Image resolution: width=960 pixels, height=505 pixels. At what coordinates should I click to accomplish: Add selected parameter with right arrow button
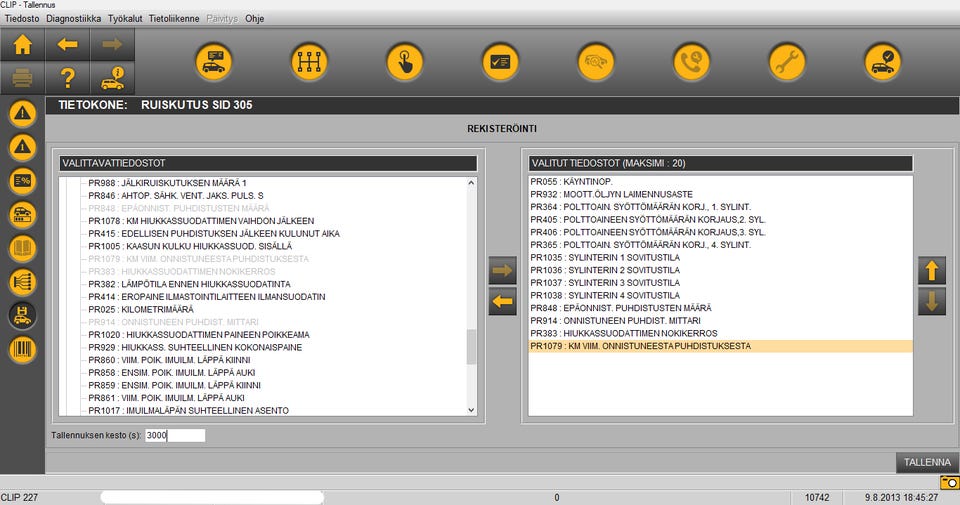[x=502, y=269]
